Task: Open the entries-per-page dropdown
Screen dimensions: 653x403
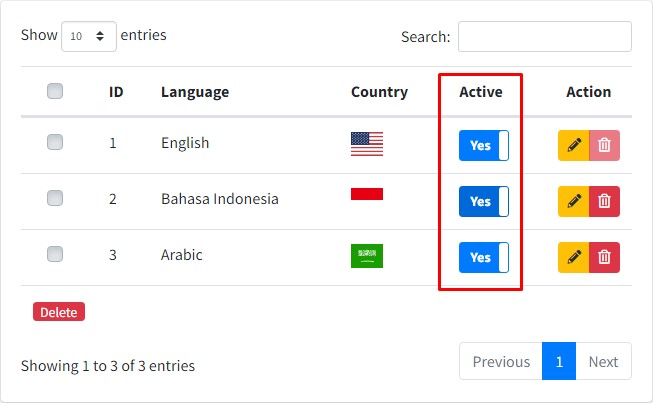Action: [x=89, y=37]
